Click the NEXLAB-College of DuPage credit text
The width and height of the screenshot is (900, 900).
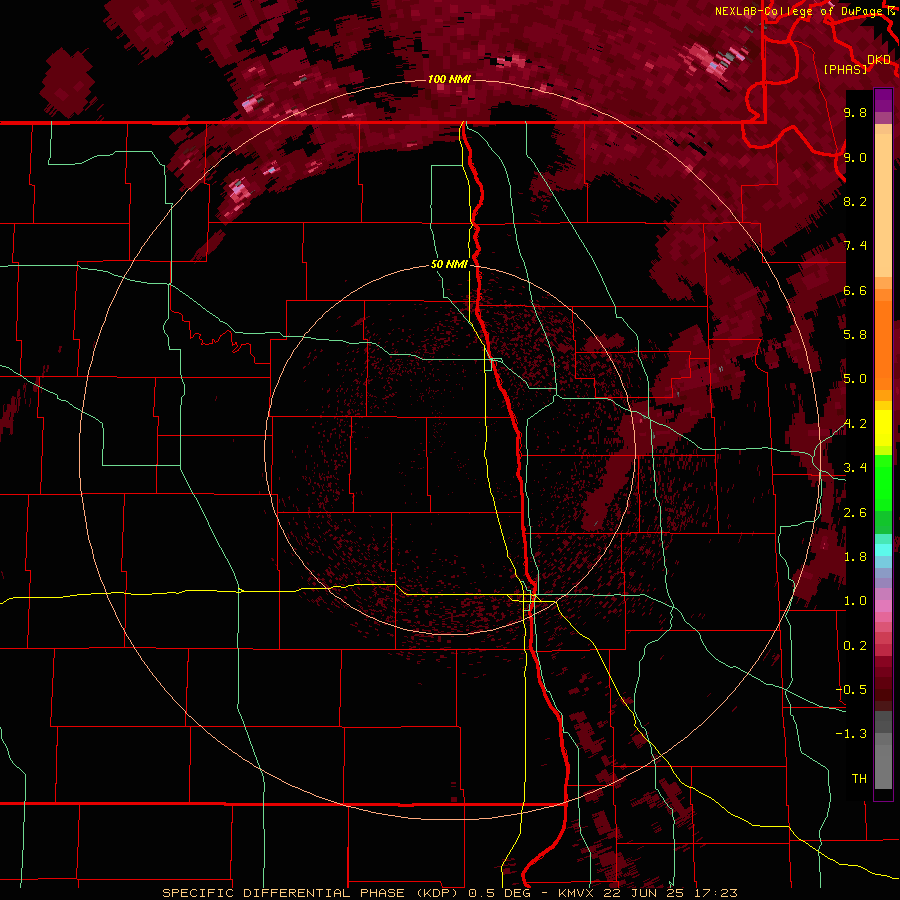tap(799, 11)
